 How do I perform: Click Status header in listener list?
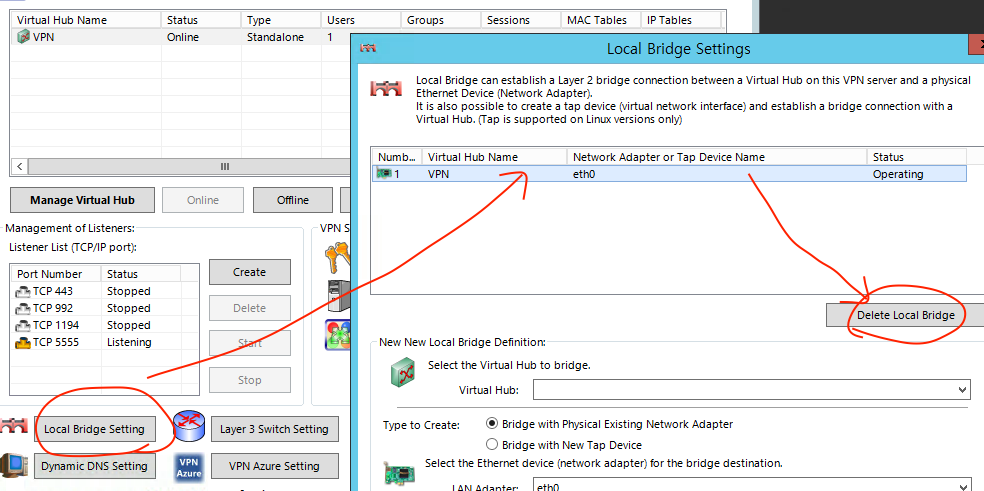click(141, 274)
